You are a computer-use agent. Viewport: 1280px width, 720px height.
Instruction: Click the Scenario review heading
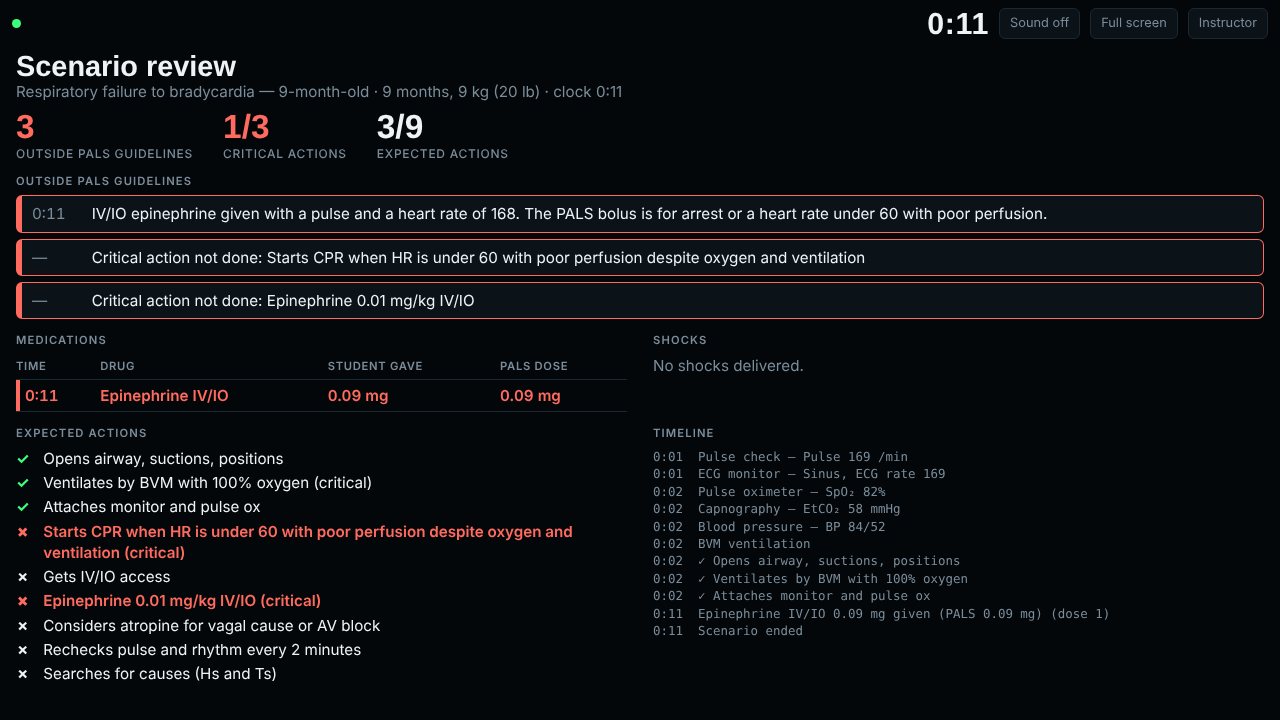click(x=126, y=66)
